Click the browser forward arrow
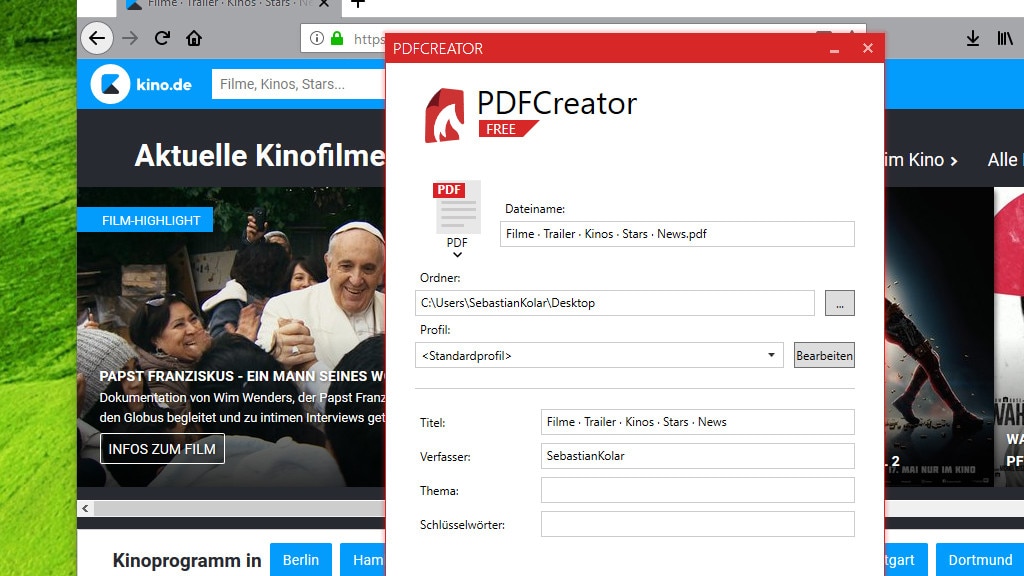The width and height of the screenshot is (1024, 576). pos(129,39)
